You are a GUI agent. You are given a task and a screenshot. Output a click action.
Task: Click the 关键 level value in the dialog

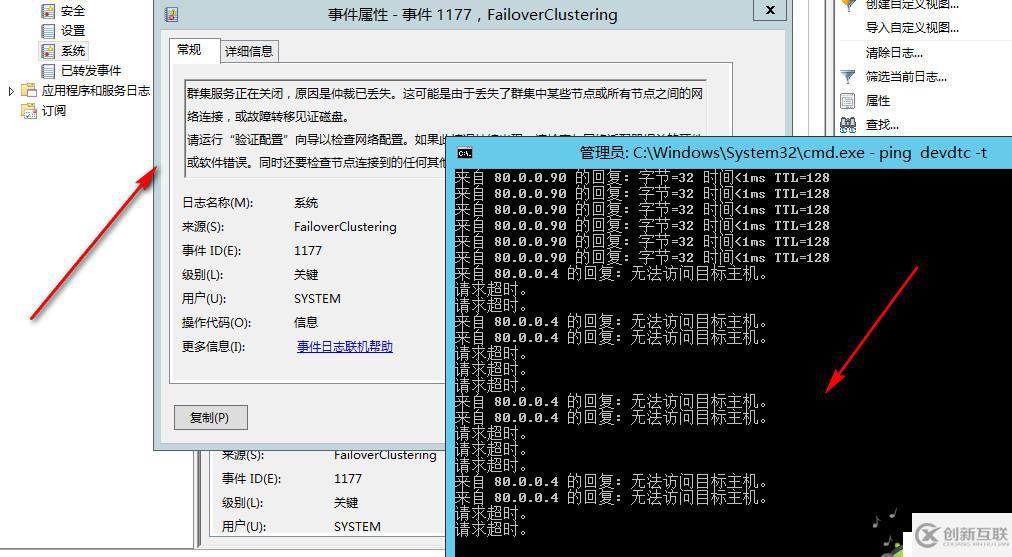[x=306, y=274]
